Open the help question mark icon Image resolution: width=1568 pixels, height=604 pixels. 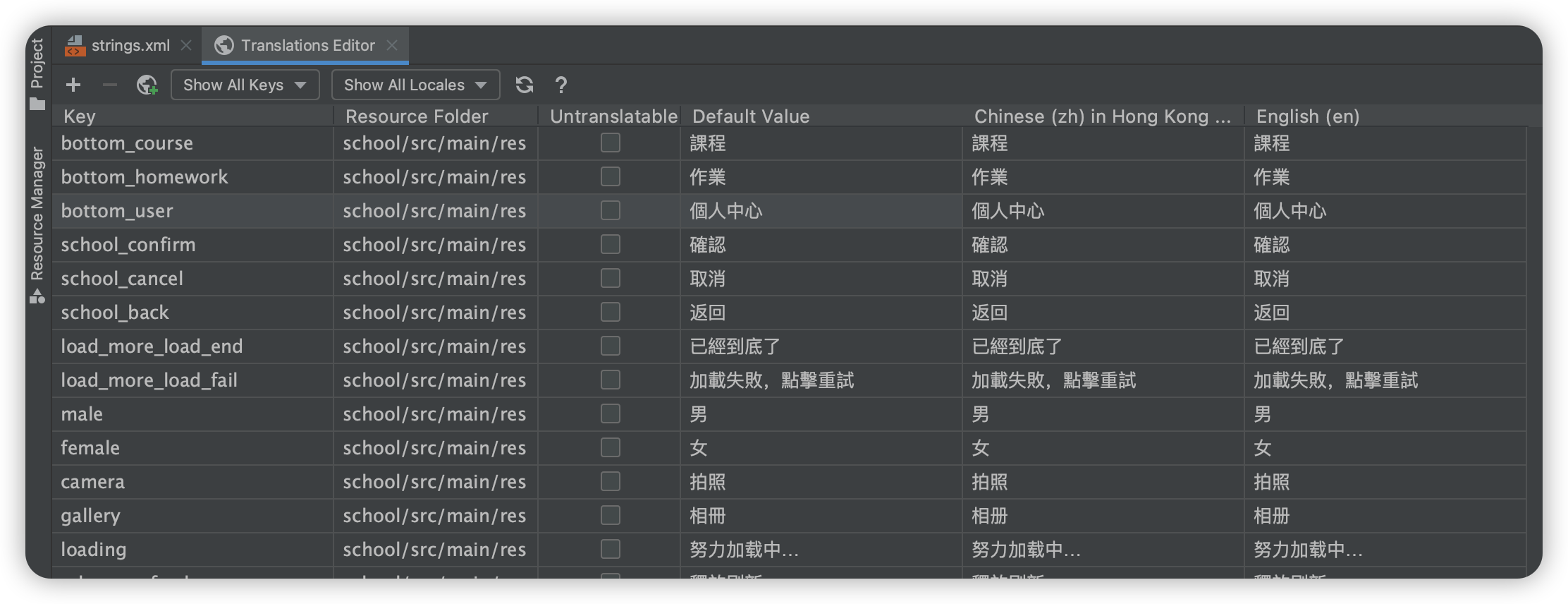click(561, 85)
